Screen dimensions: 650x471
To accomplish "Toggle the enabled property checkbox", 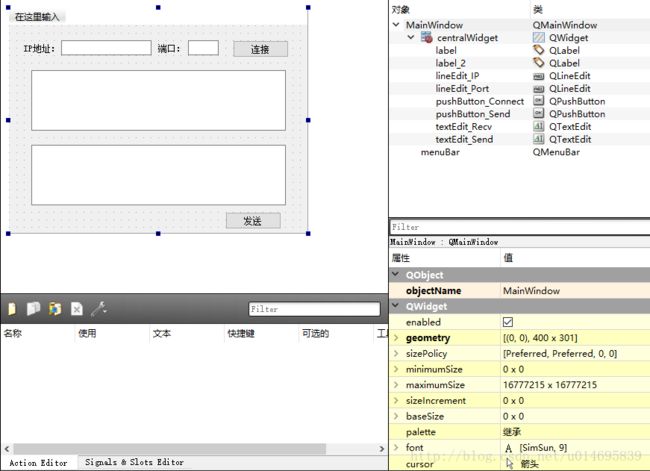I will pos(508,322).
